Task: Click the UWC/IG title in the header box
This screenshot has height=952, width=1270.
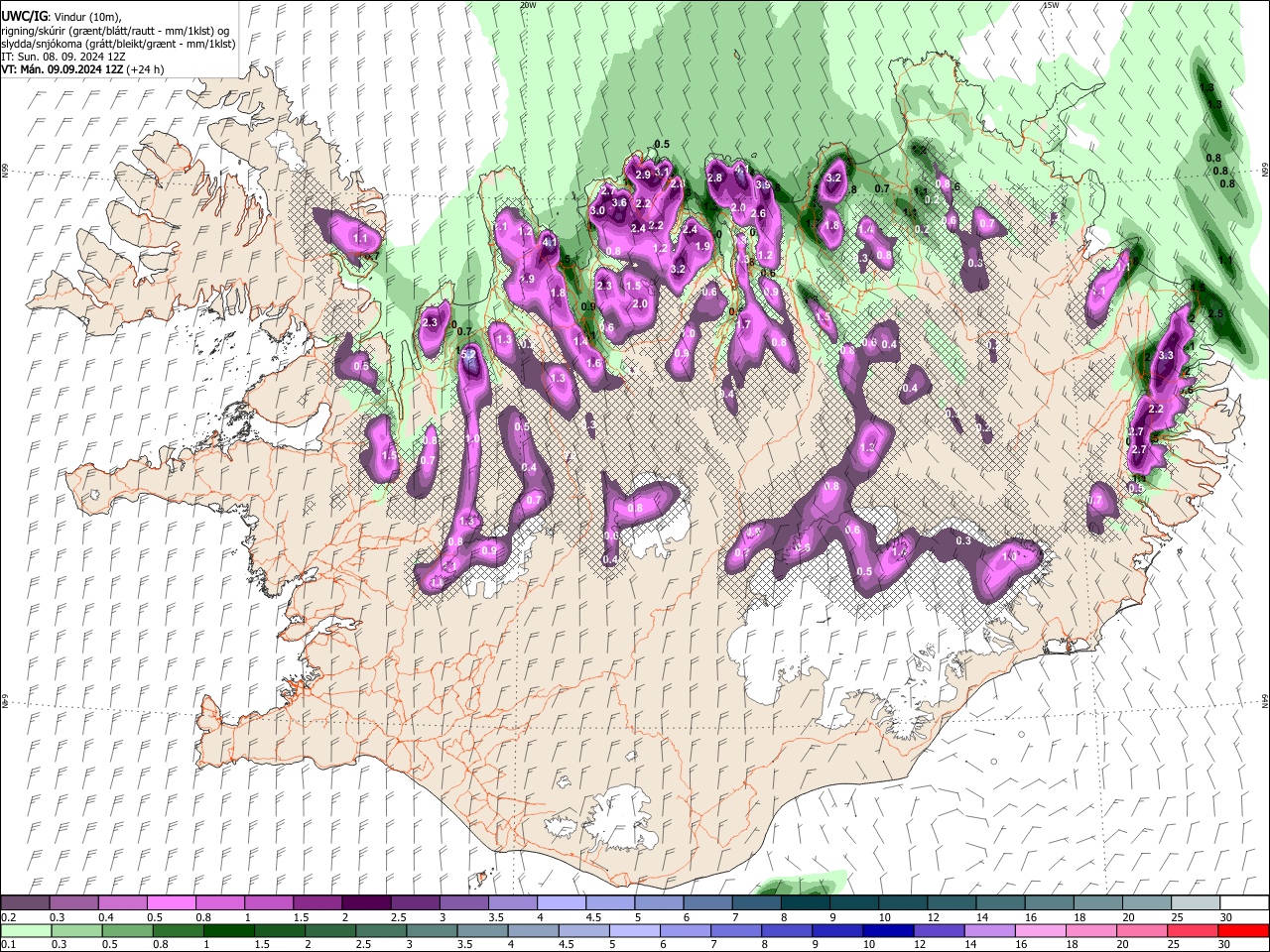Action: [x=23, y=16]
